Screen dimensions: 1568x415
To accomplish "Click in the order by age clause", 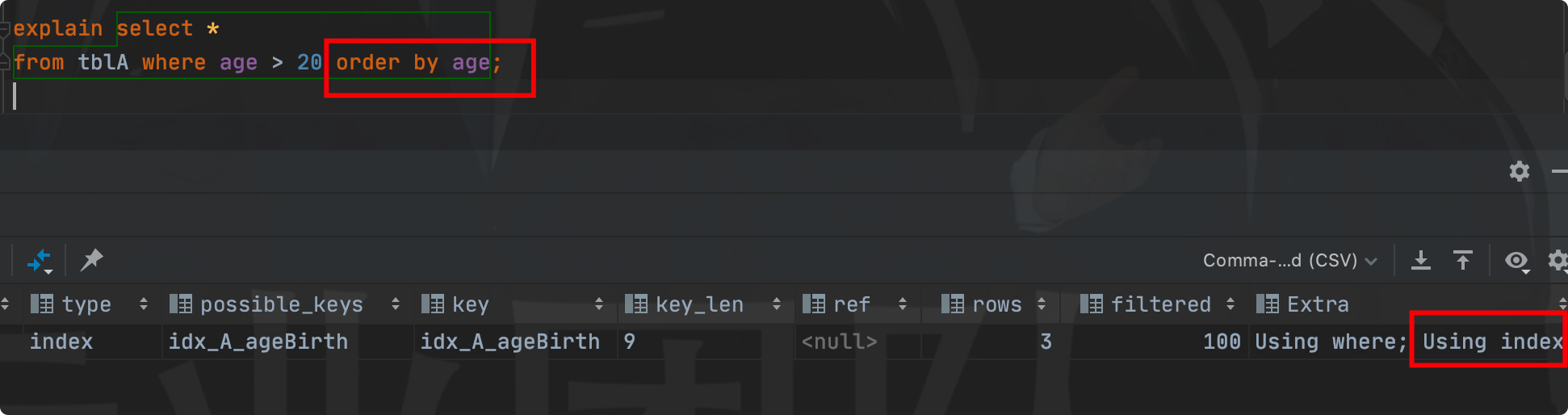I will pos(413,63).
